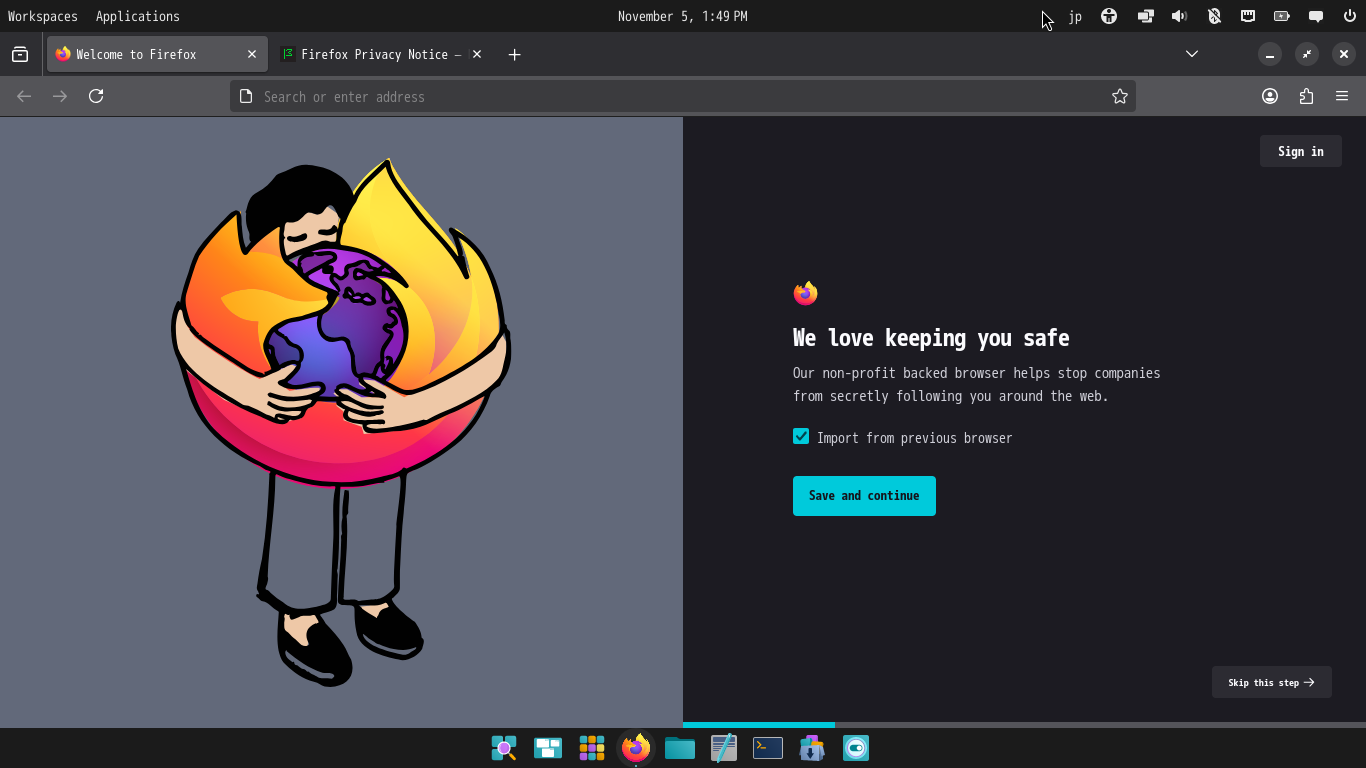Uncheck Import from previous browser
This screenshot has height=768, width=1366.
pos(801,436)
